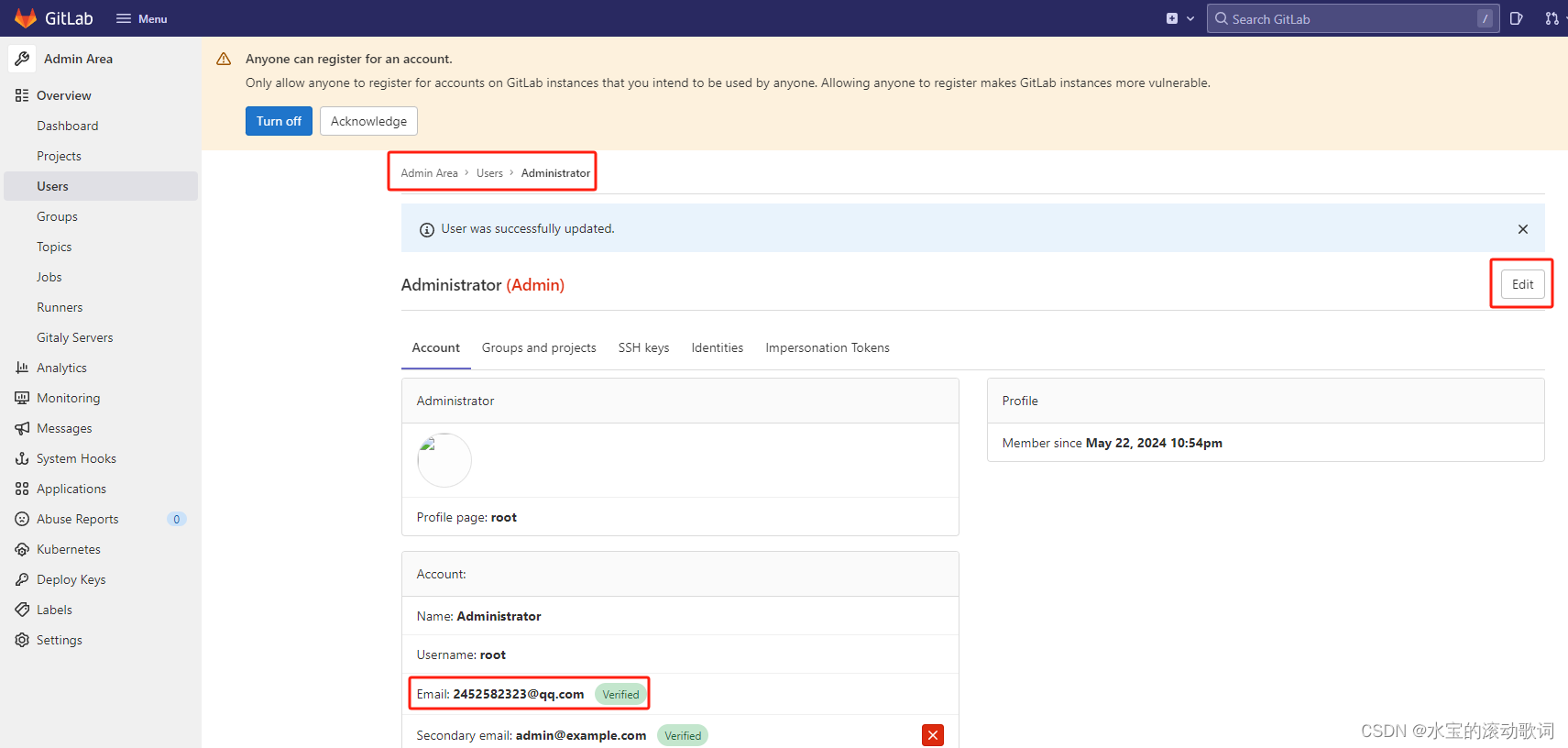Click the Settings gear icon

click(22, 640)
